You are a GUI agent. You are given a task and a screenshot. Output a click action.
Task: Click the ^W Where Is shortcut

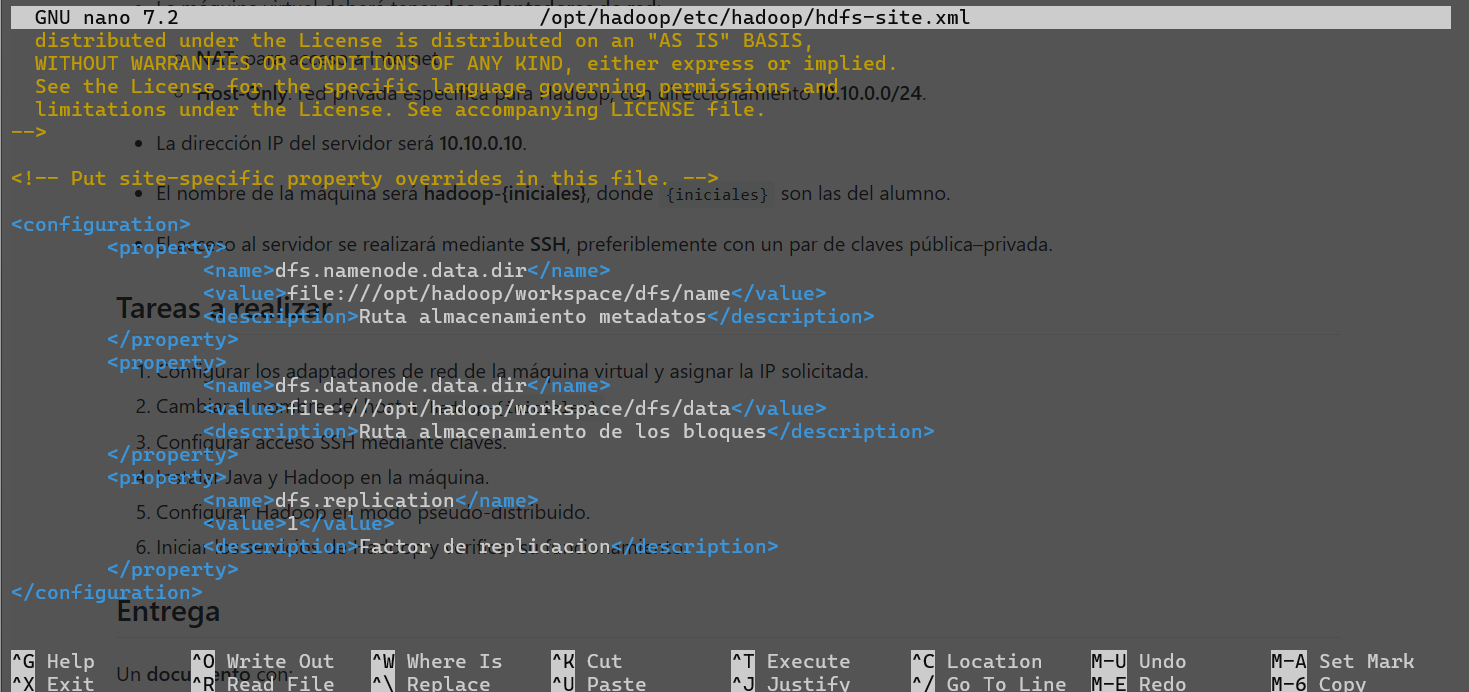[x=437, y=661]
